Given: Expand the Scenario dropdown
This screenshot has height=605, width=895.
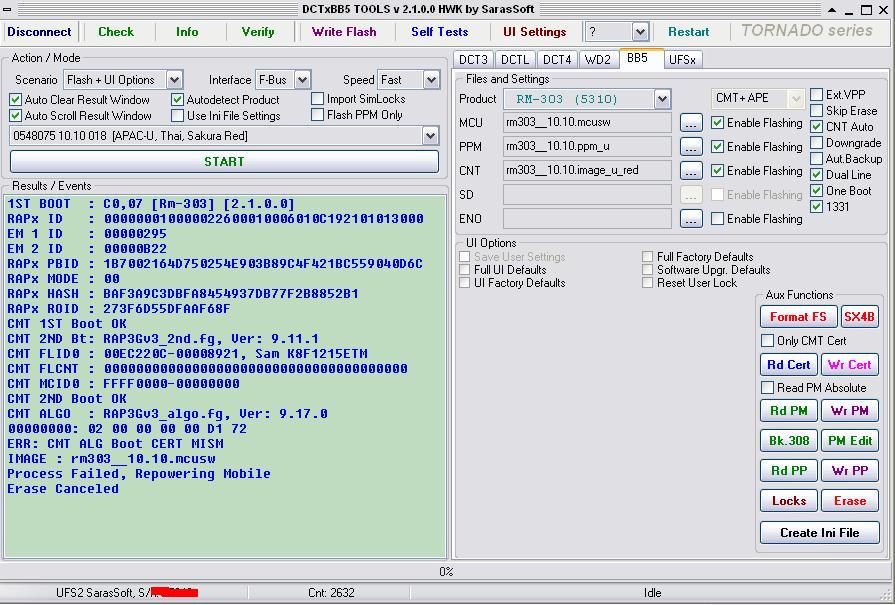Looking at the screenshot, I should (175, 80).
